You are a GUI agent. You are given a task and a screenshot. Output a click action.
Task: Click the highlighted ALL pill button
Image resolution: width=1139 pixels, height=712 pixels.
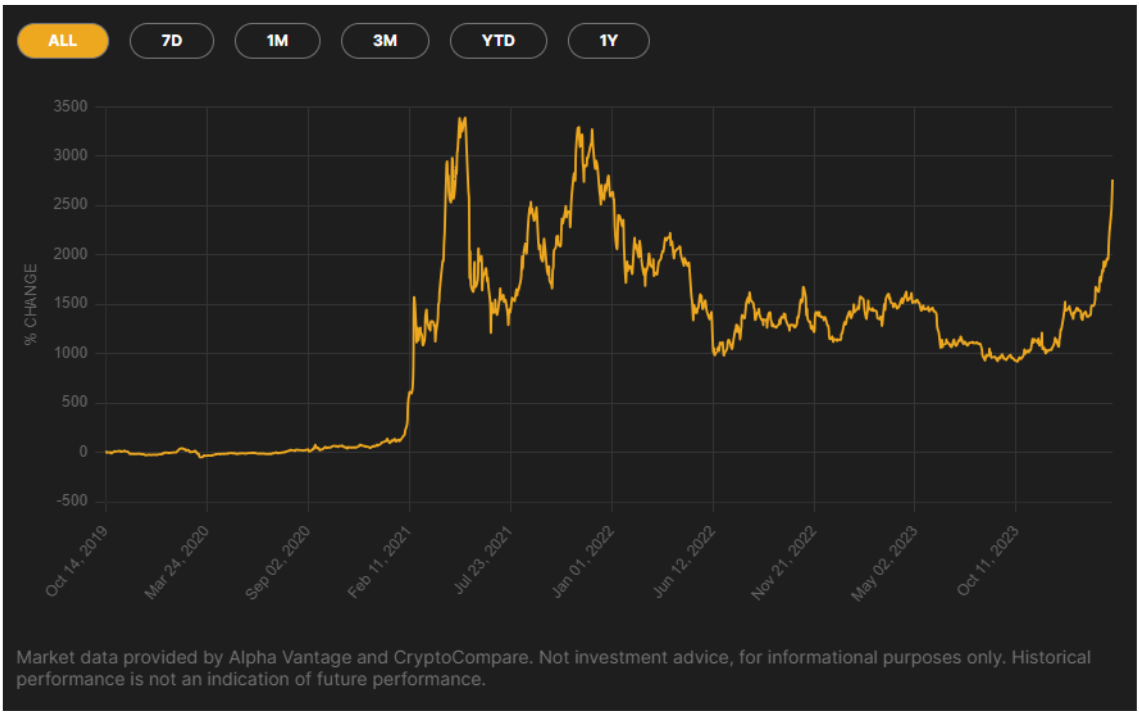[x=62, y=41]
